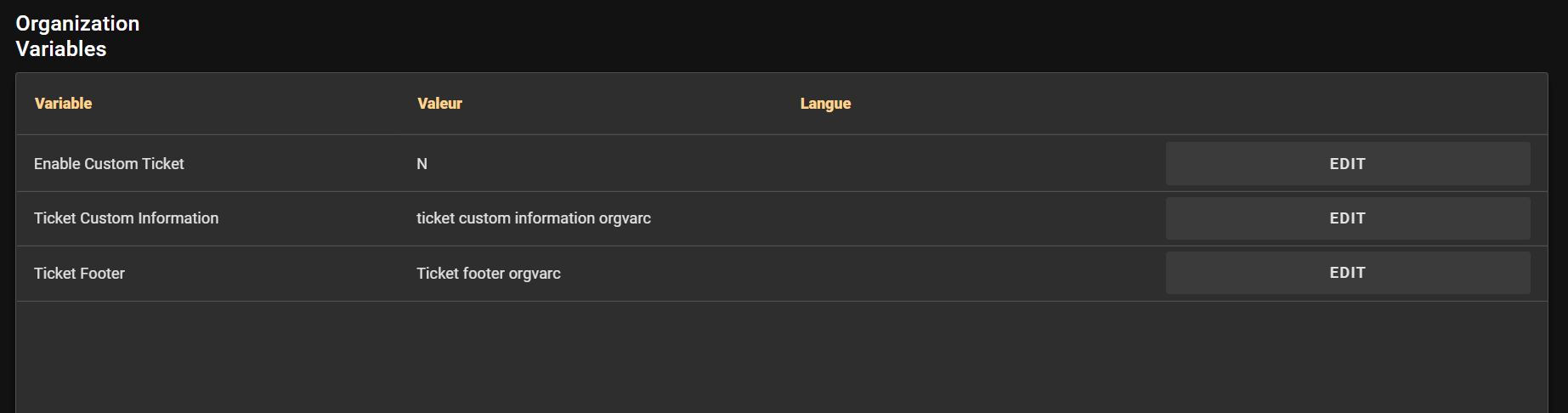Select the Langue column header
The height and width of the screenshot is (413, 1568).
tap(825, 104)
